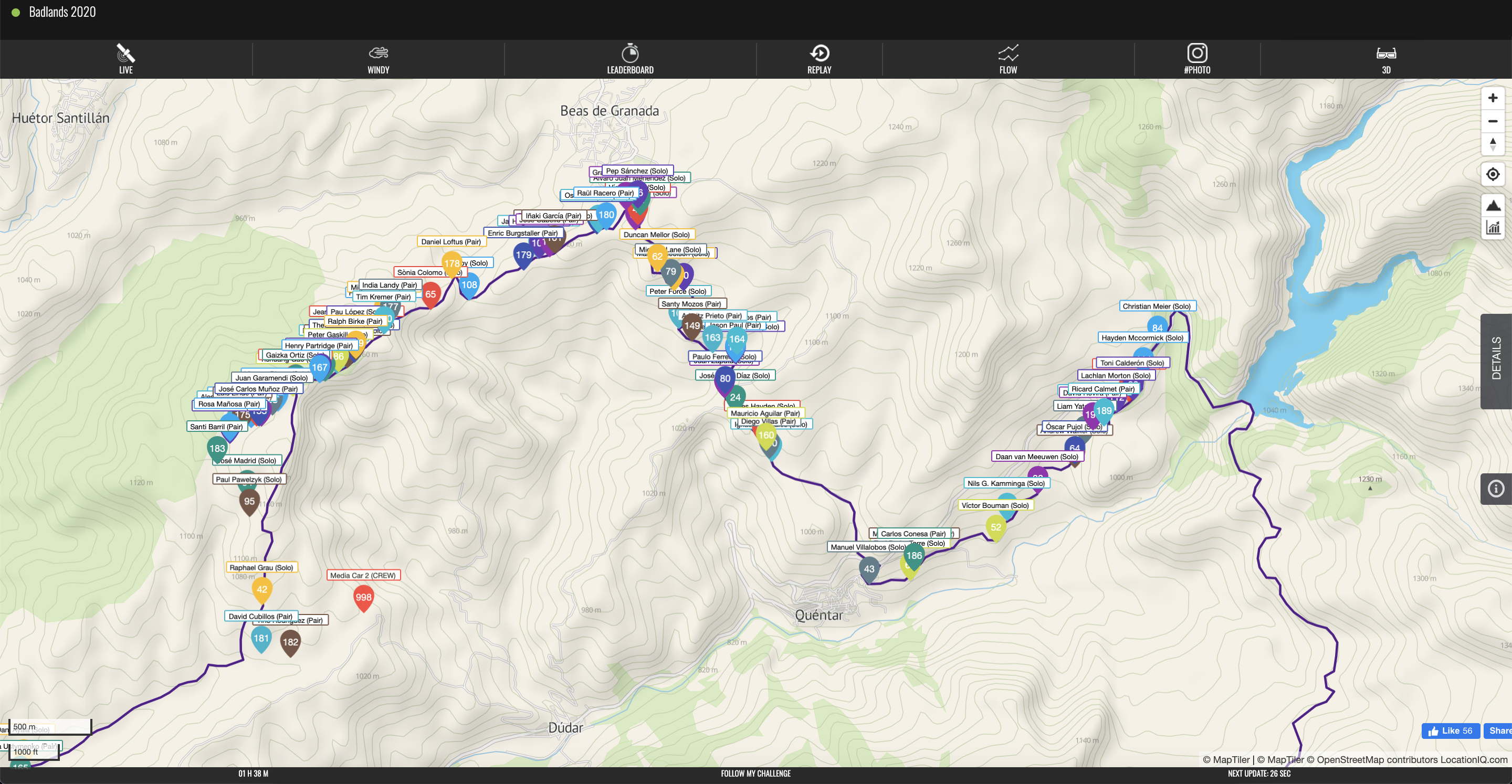Image resolution: width=1512 pixels, height=784 pixels.
Task: Switch to the Replay tab
Action: coord(819,59)
